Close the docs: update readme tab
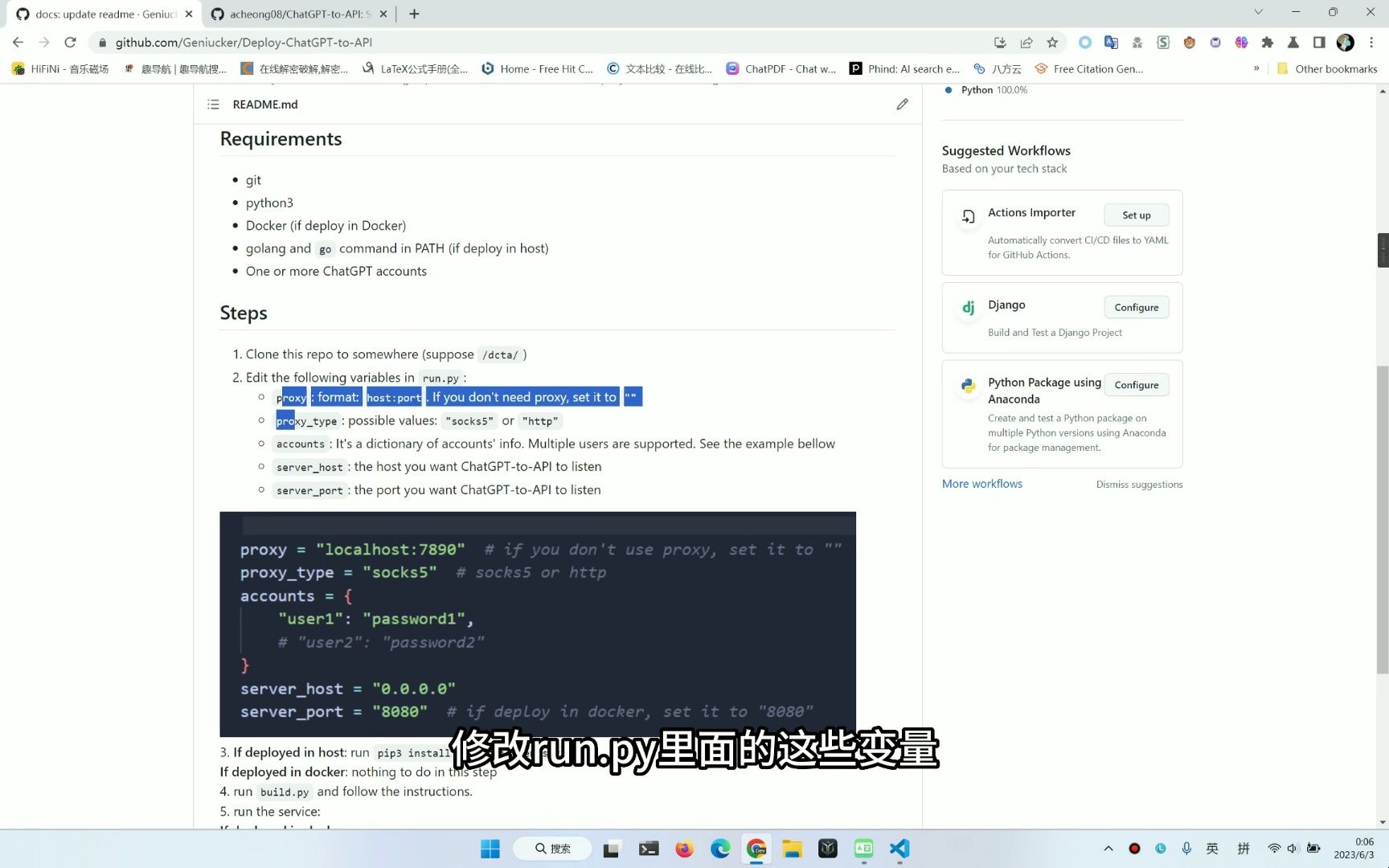Image resolution: width=1389 pixels, height=868 pixels. tap(189, 14)
